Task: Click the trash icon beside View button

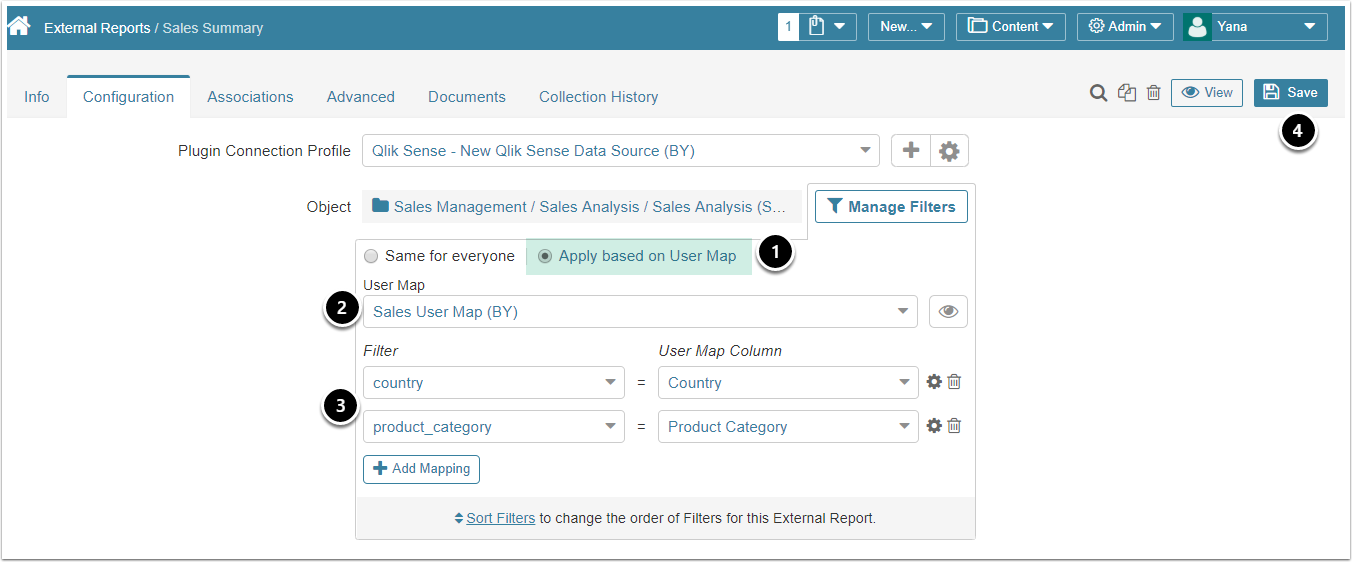Action: (1153, 93)
